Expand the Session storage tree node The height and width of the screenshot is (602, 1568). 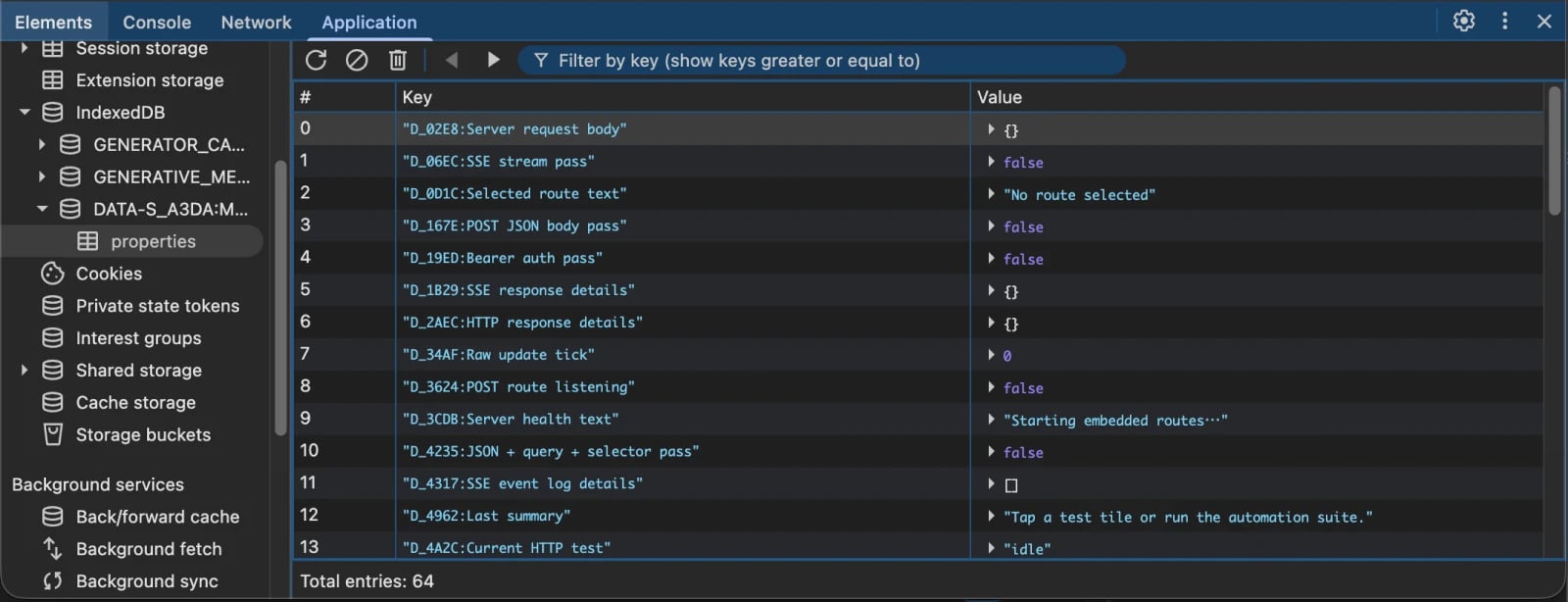[24, 48]
